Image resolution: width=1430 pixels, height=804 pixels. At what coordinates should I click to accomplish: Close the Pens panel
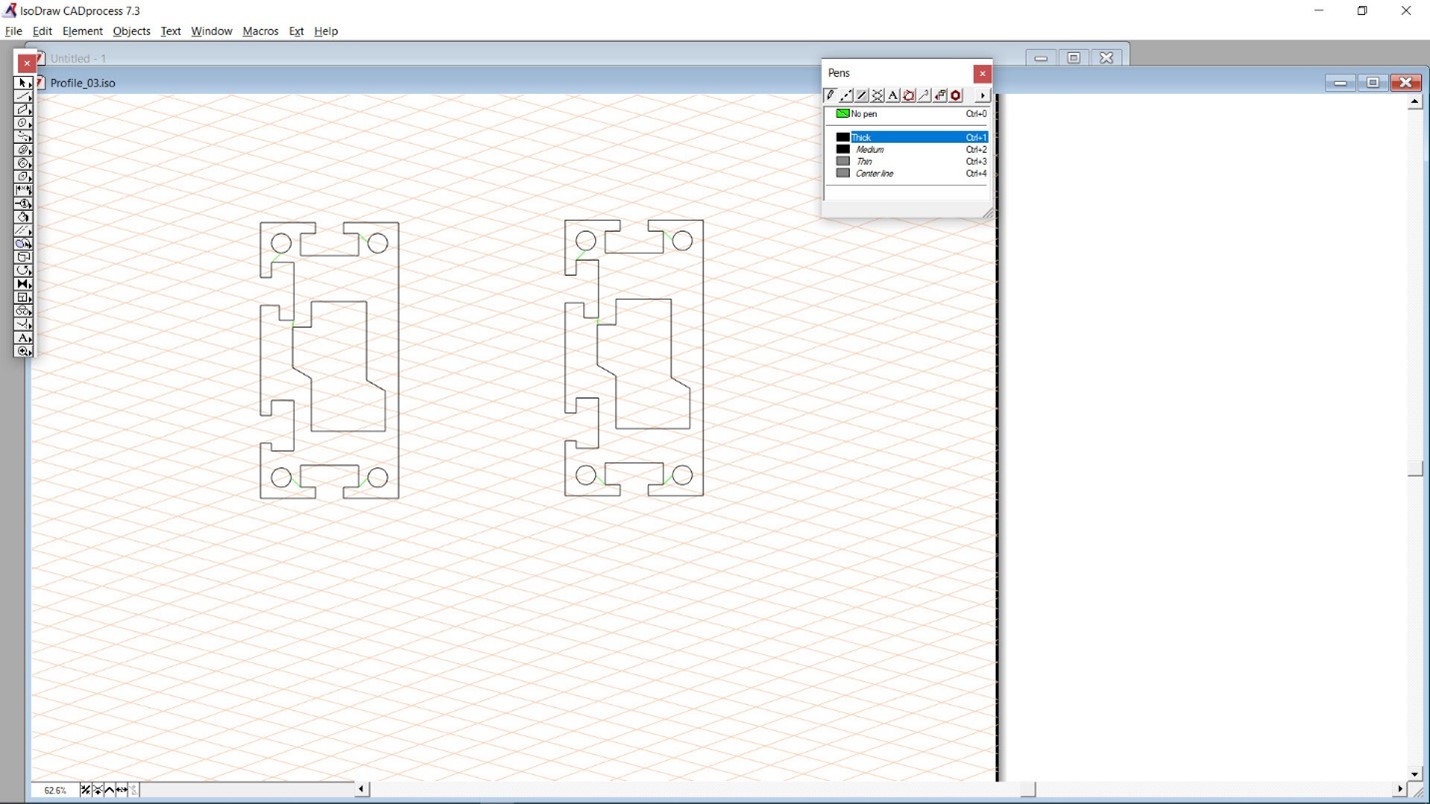click(x=982, y=73)
